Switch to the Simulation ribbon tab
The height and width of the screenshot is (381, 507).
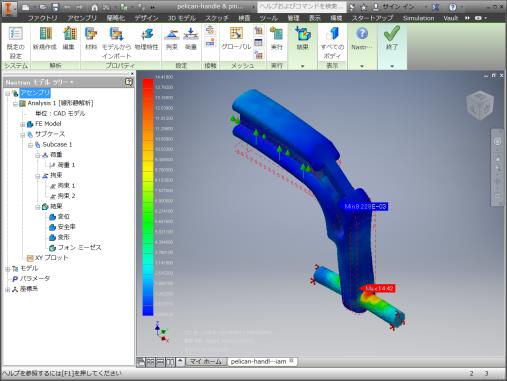(418, 18)
